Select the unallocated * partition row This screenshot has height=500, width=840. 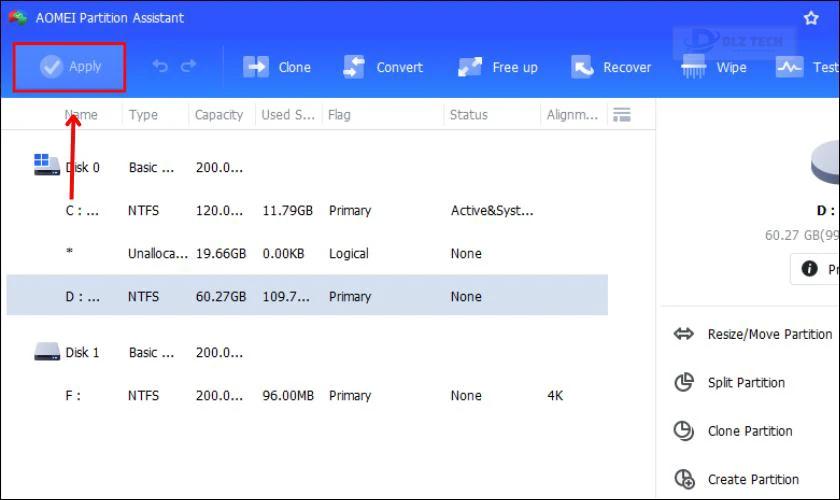click(x=307, y=253)
